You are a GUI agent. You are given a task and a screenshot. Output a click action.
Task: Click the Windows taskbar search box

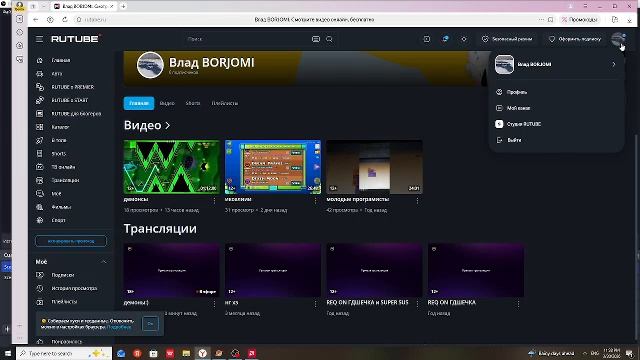(x=64, y=353)
